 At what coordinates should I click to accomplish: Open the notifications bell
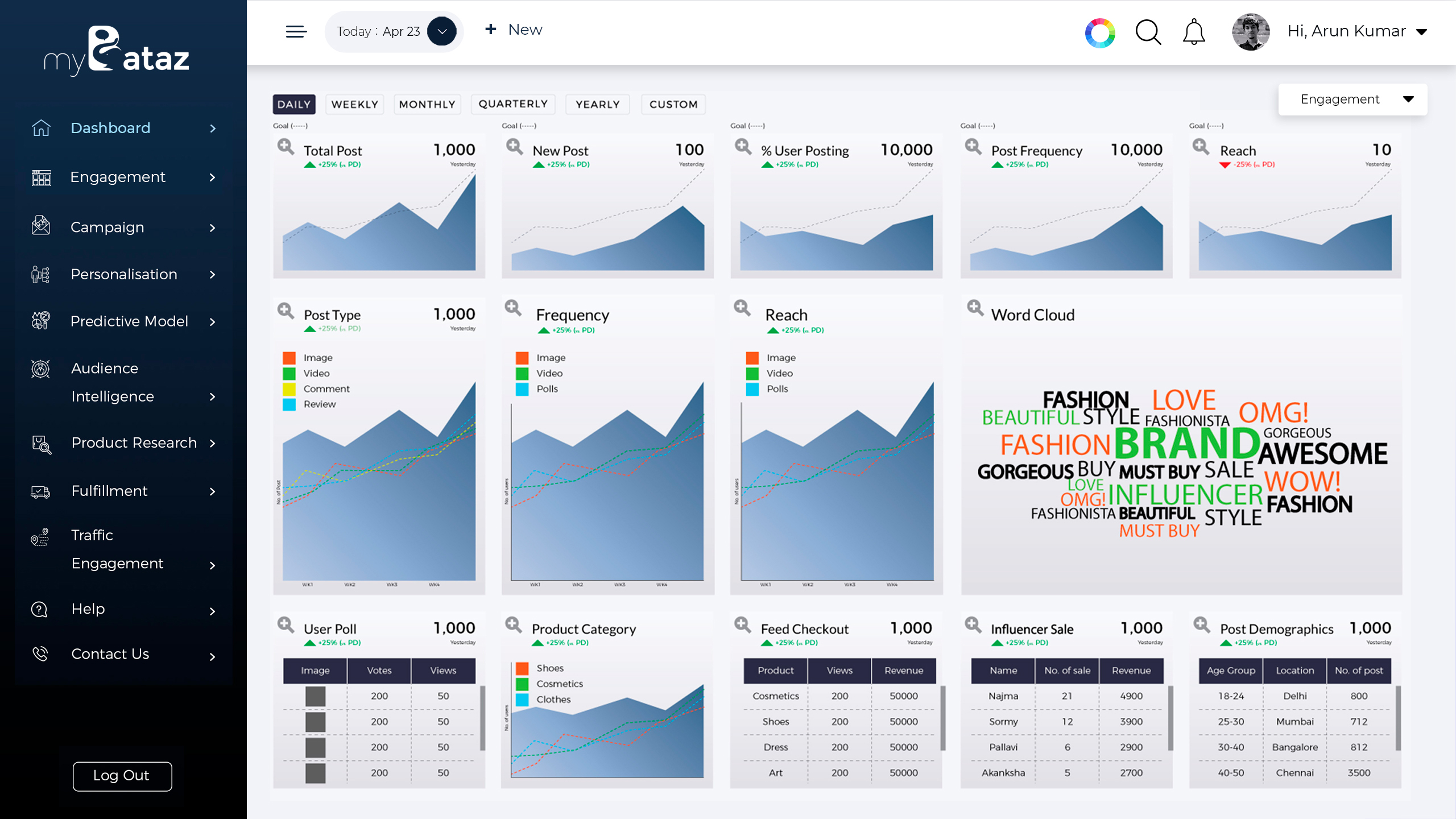pos(1194,32)
